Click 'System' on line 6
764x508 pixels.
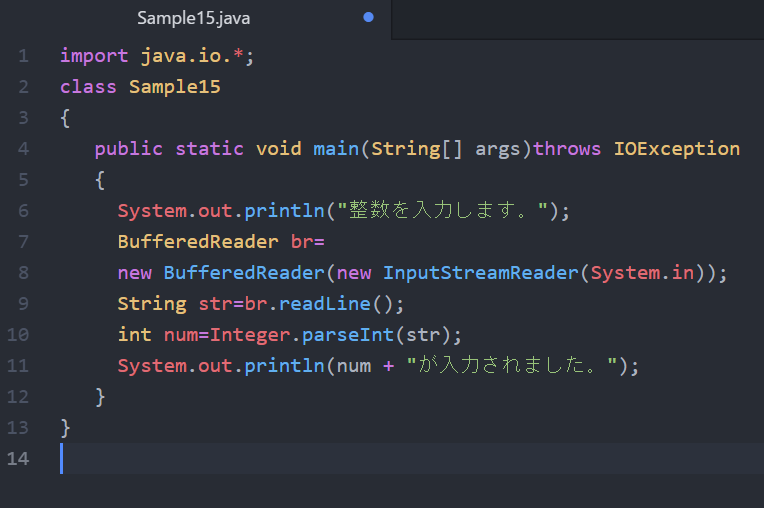pyautogui.click(x=153, y=211)
